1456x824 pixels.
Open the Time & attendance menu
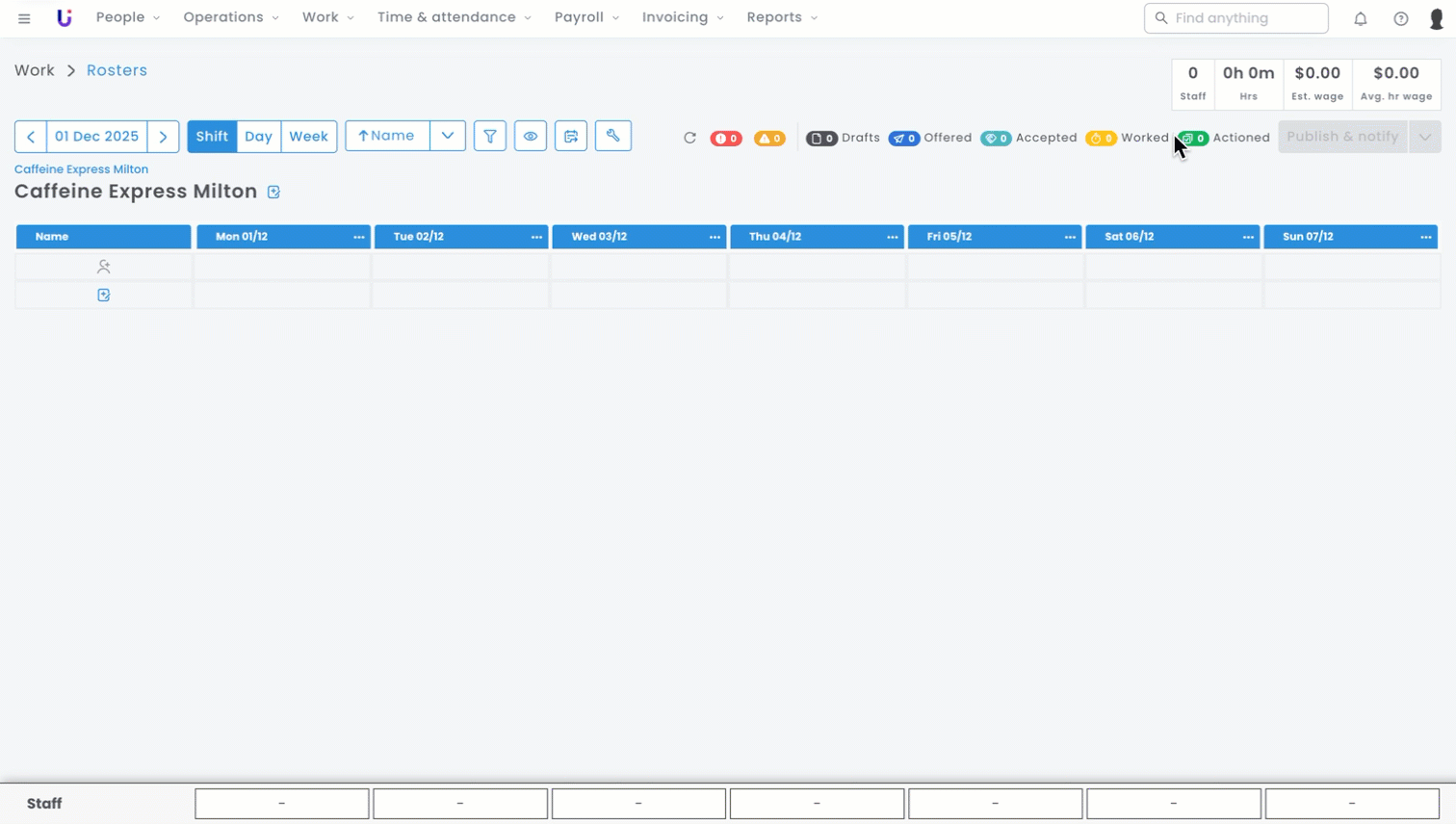click(x=454, y=17)
